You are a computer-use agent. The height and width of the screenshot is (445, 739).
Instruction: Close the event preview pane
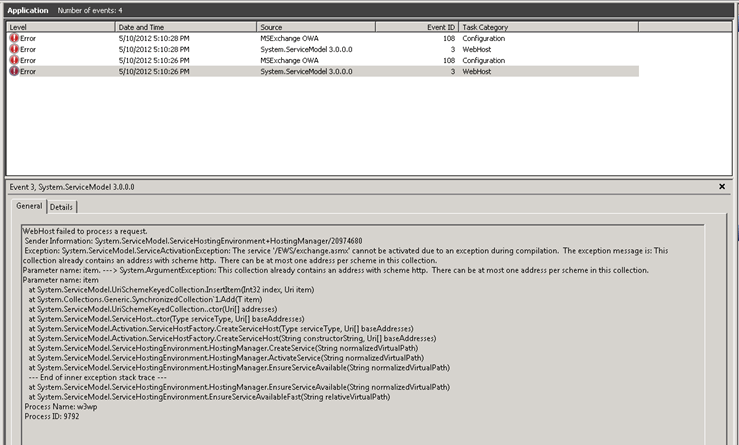tap(722, 187)
